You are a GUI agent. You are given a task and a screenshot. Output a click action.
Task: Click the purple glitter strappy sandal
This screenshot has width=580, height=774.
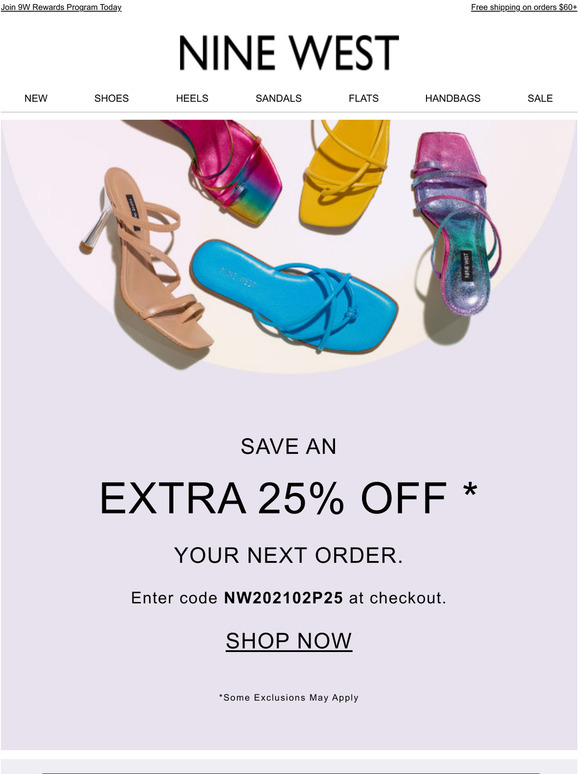(456, 222)
